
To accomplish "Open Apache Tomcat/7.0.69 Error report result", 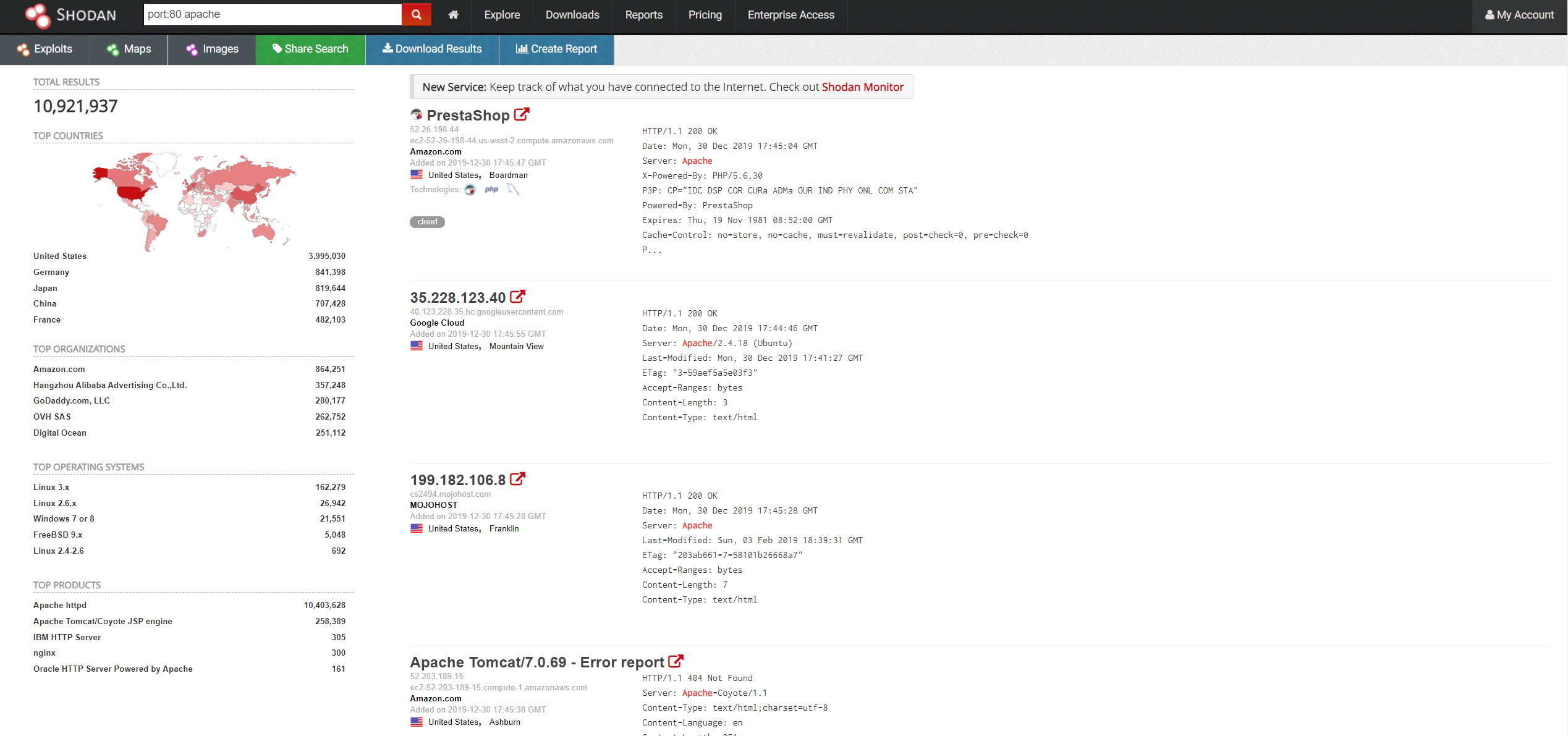I will pos(537,662).
